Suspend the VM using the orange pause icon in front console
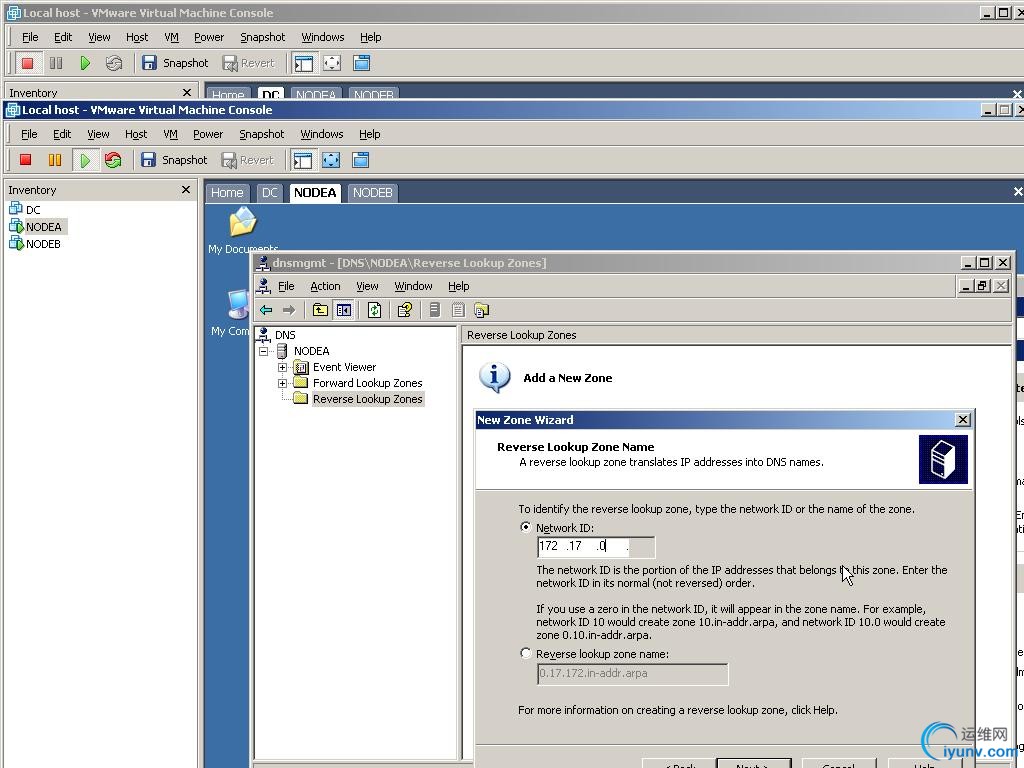The width and height of the screenshot is (1024, 768). [55, 160]
